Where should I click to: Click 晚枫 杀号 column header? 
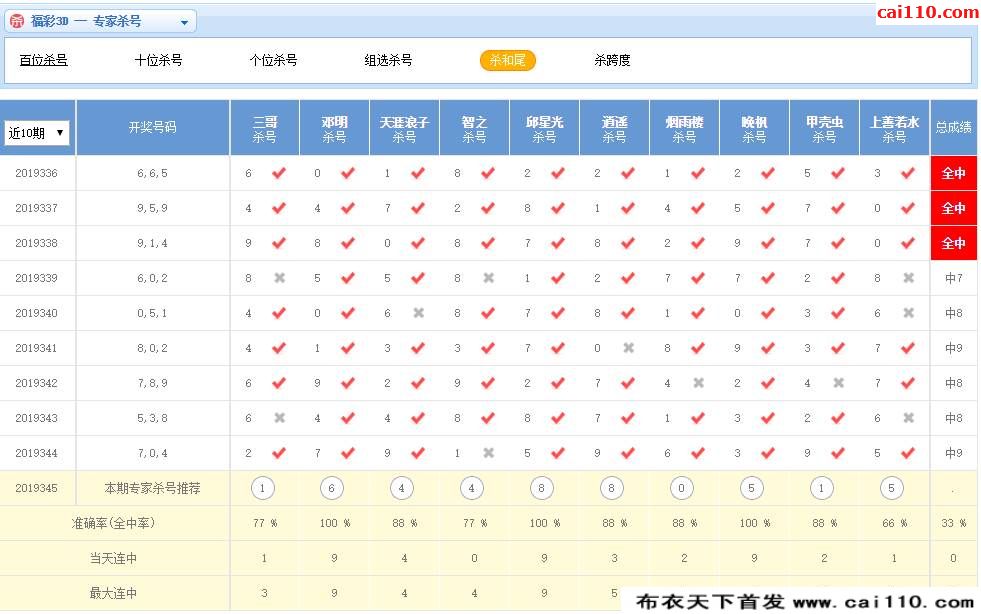tap(755, 129)
